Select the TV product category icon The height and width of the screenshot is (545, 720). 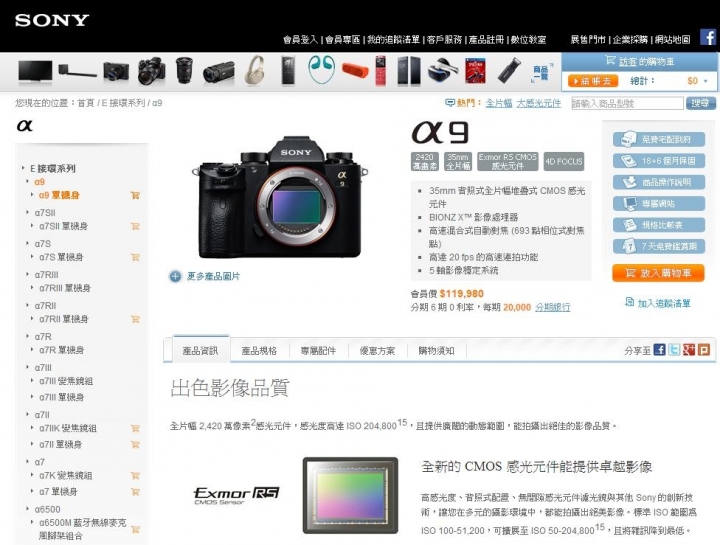35,72
